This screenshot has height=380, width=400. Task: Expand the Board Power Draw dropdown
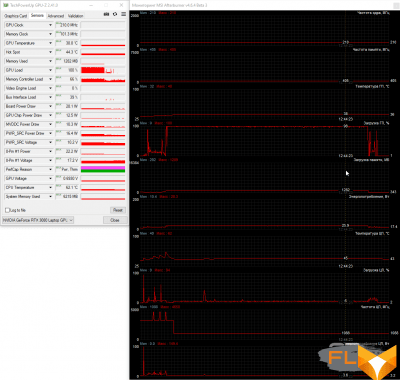tap(50, 106)
